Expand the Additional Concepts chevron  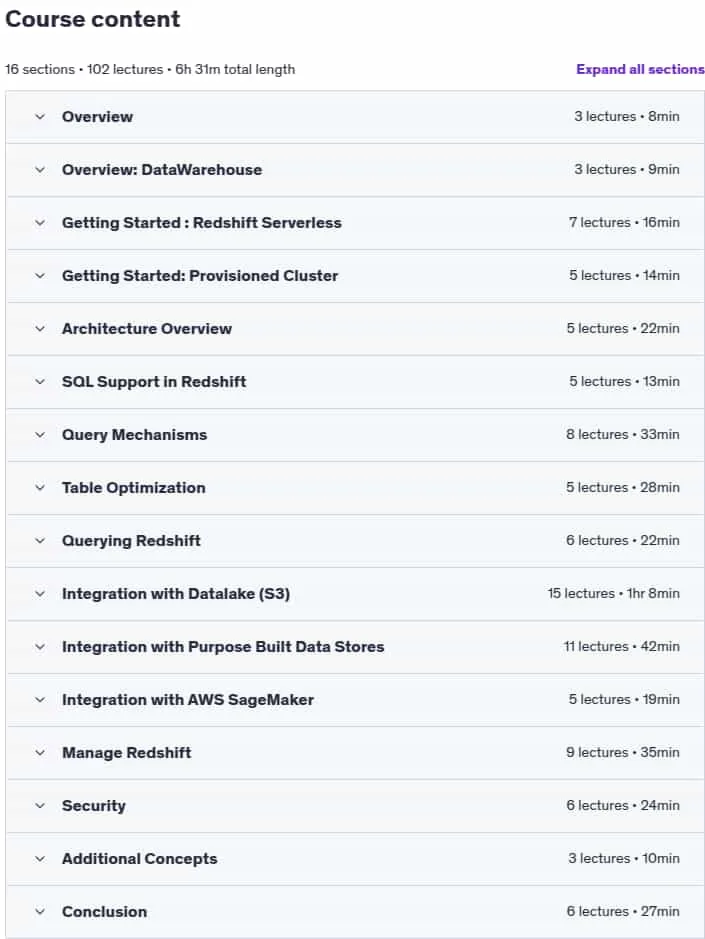click(40, 859)
